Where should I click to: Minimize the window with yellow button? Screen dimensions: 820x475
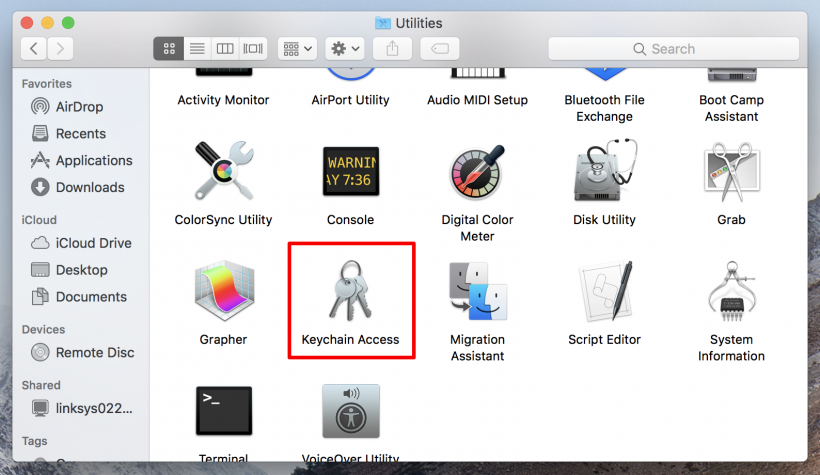[48, 23]
